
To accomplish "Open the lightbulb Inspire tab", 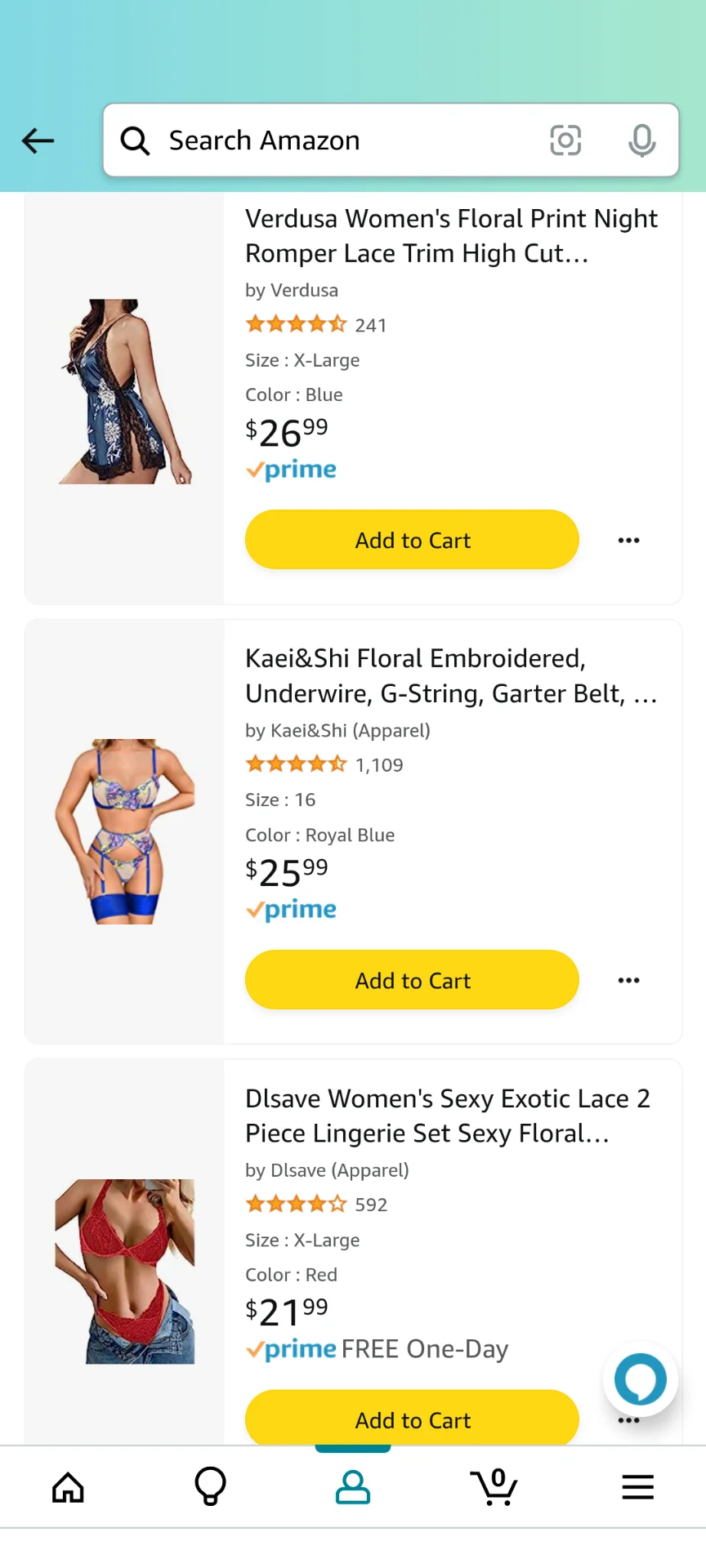I will [x=210, y=1487].
